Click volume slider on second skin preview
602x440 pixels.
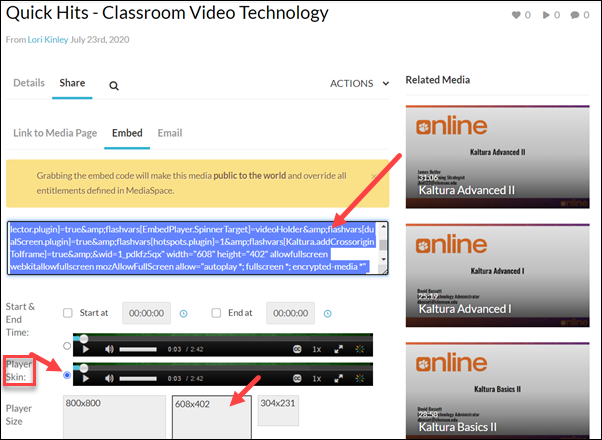(x=138, y=379)
